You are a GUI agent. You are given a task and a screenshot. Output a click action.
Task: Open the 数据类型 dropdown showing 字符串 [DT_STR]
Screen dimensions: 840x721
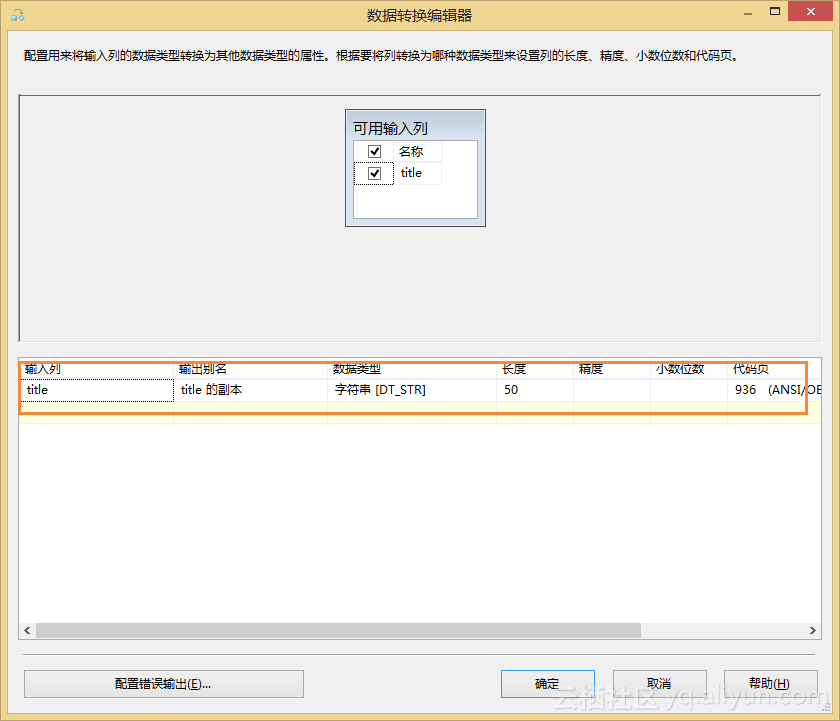pos(410,390)
